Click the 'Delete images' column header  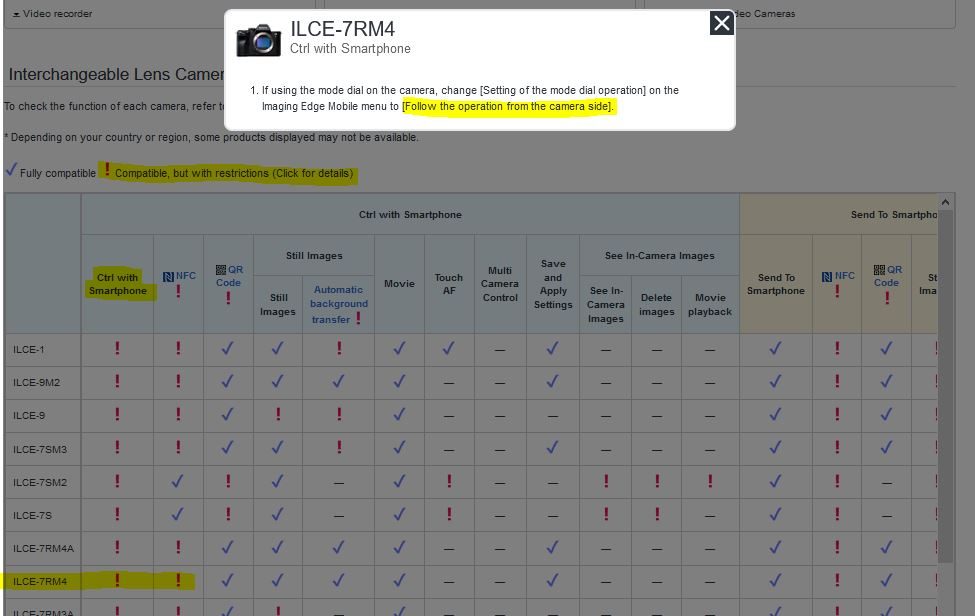coord(657,305)
